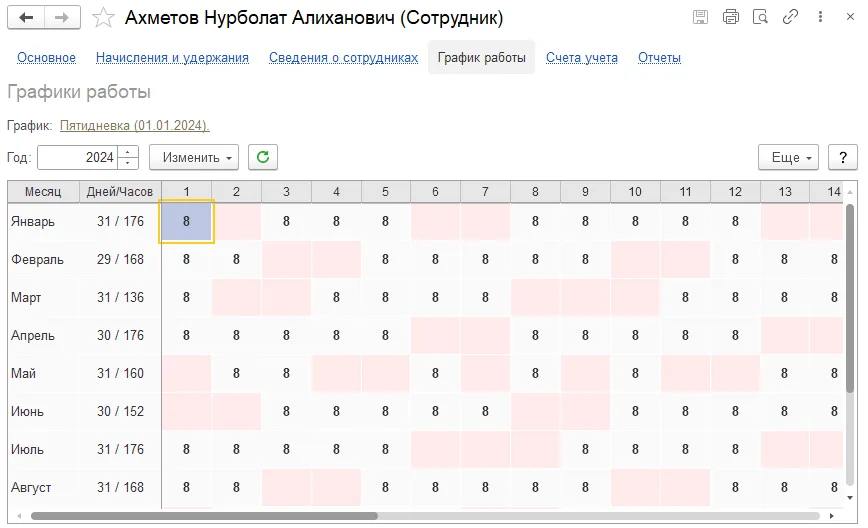Viewport: 868px width, 528px height.
Task: Open the Начисления и удержания tab
Action: pyautogui.click(x=172, y=58)
